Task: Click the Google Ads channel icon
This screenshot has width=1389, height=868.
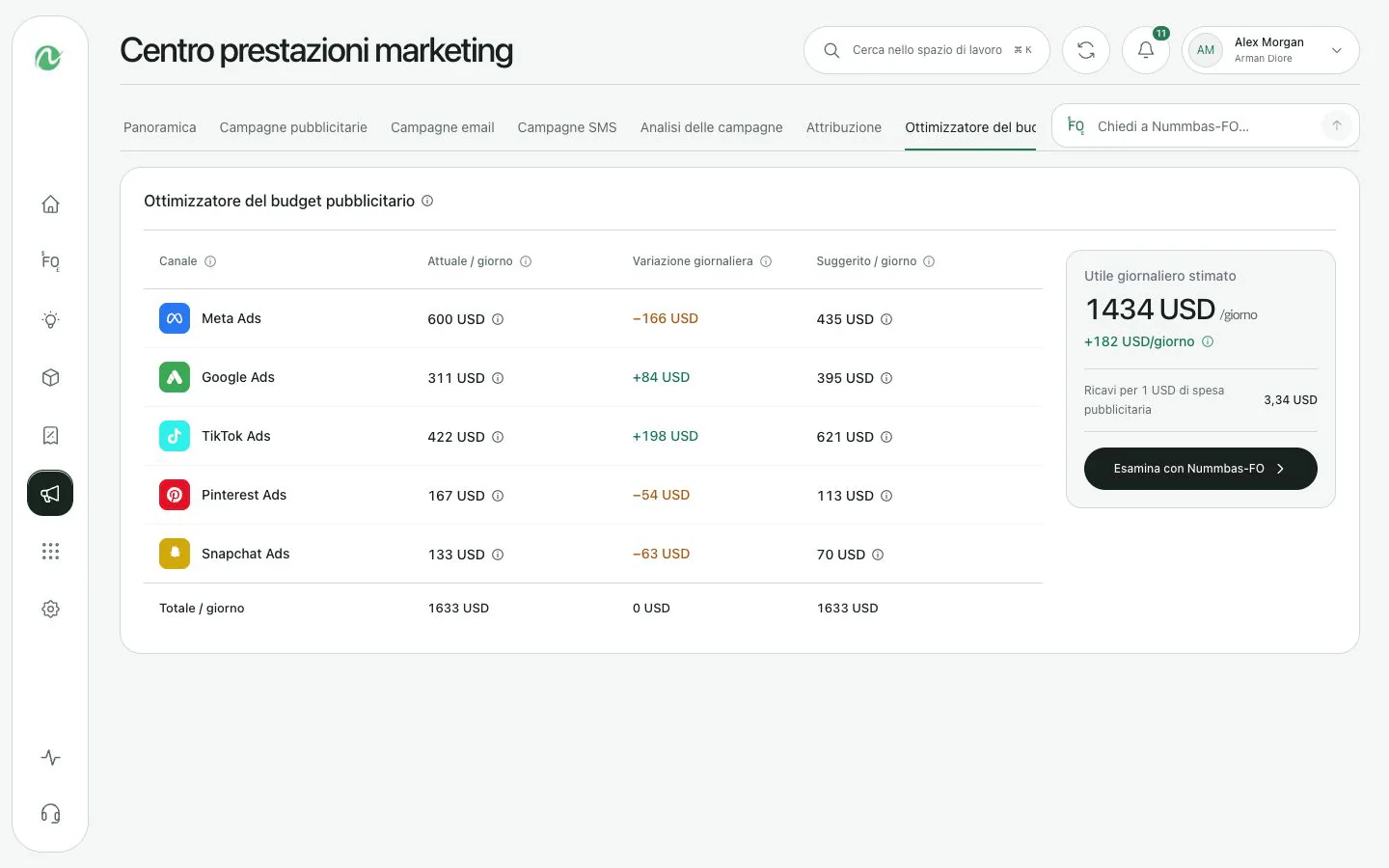Action: (x=175, y=377)
